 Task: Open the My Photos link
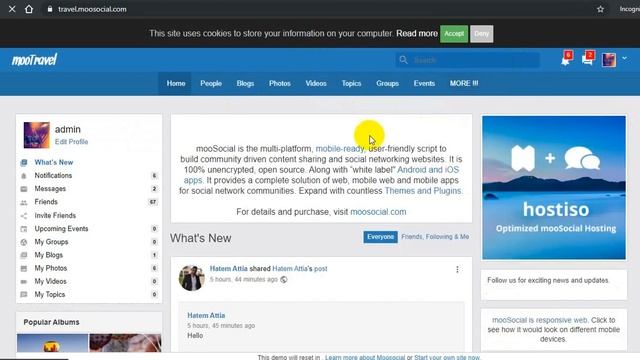point(51,268)
